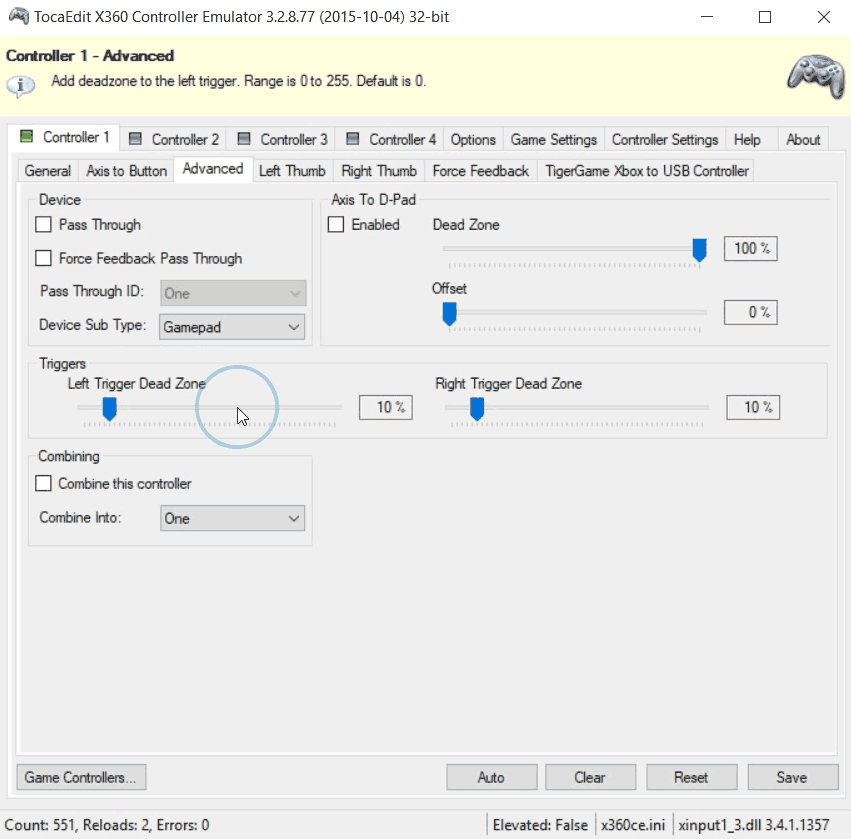Switch to the Controller 3 tab
Screen dimensions: 851x839
[x=282, y=139]
